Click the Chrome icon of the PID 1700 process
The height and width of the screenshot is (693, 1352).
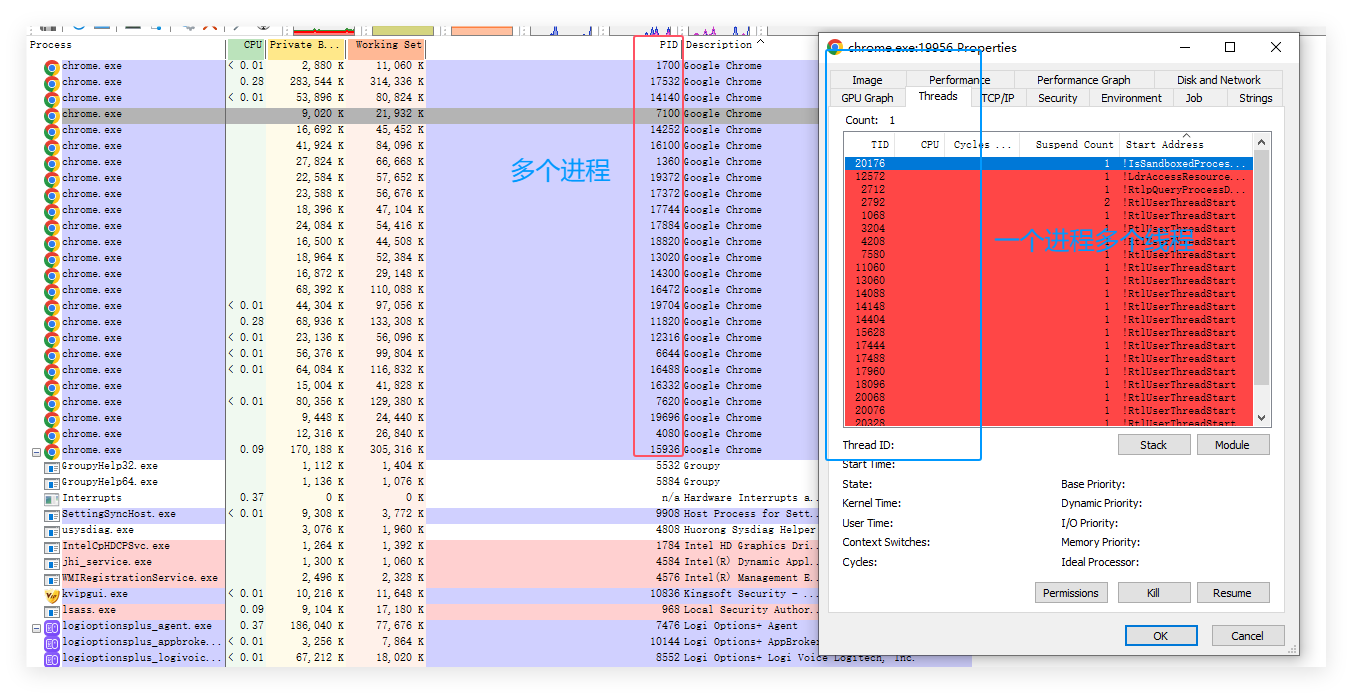point(51,67)
